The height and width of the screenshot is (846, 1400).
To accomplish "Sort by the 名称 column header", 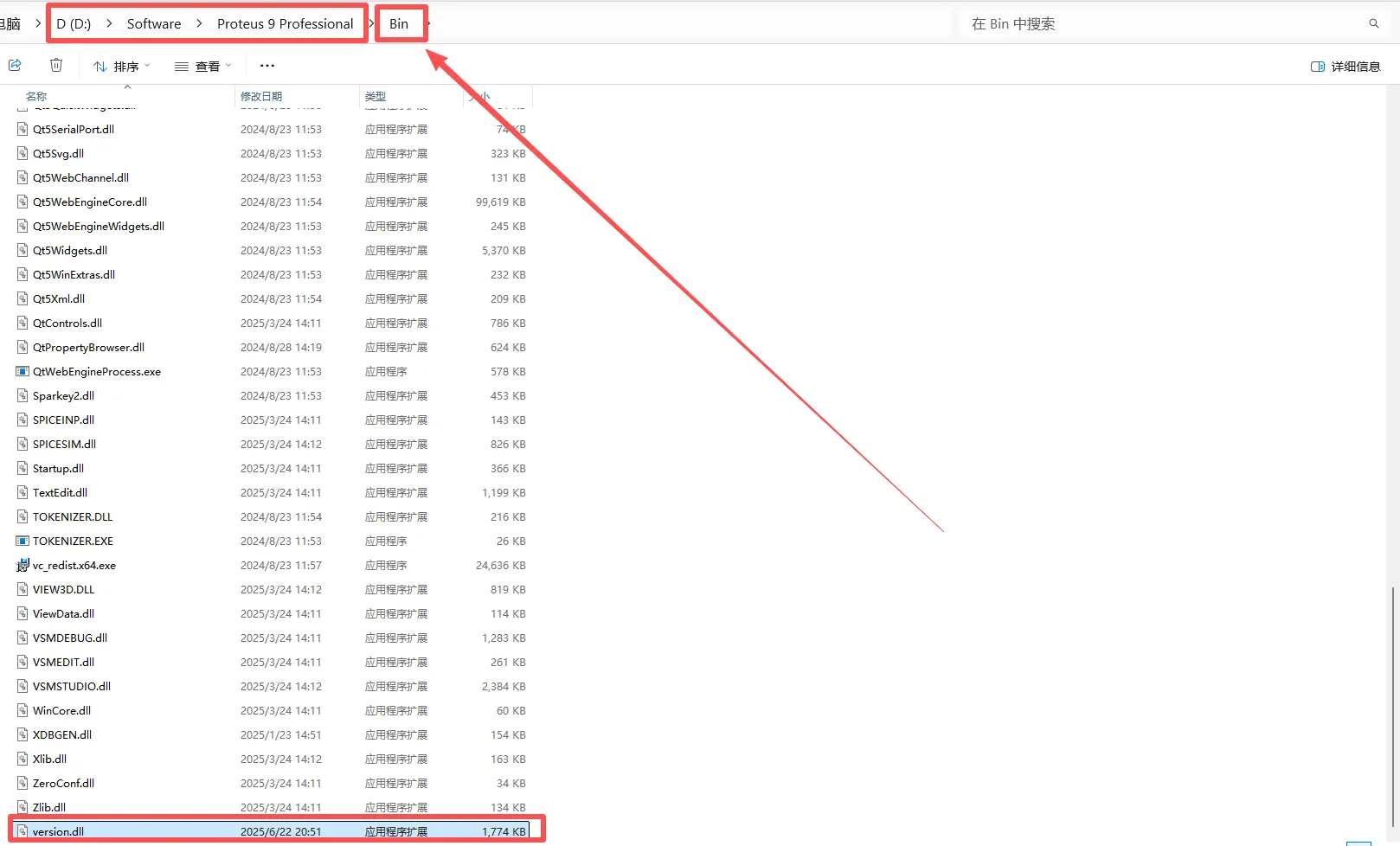I will [36, 96].
